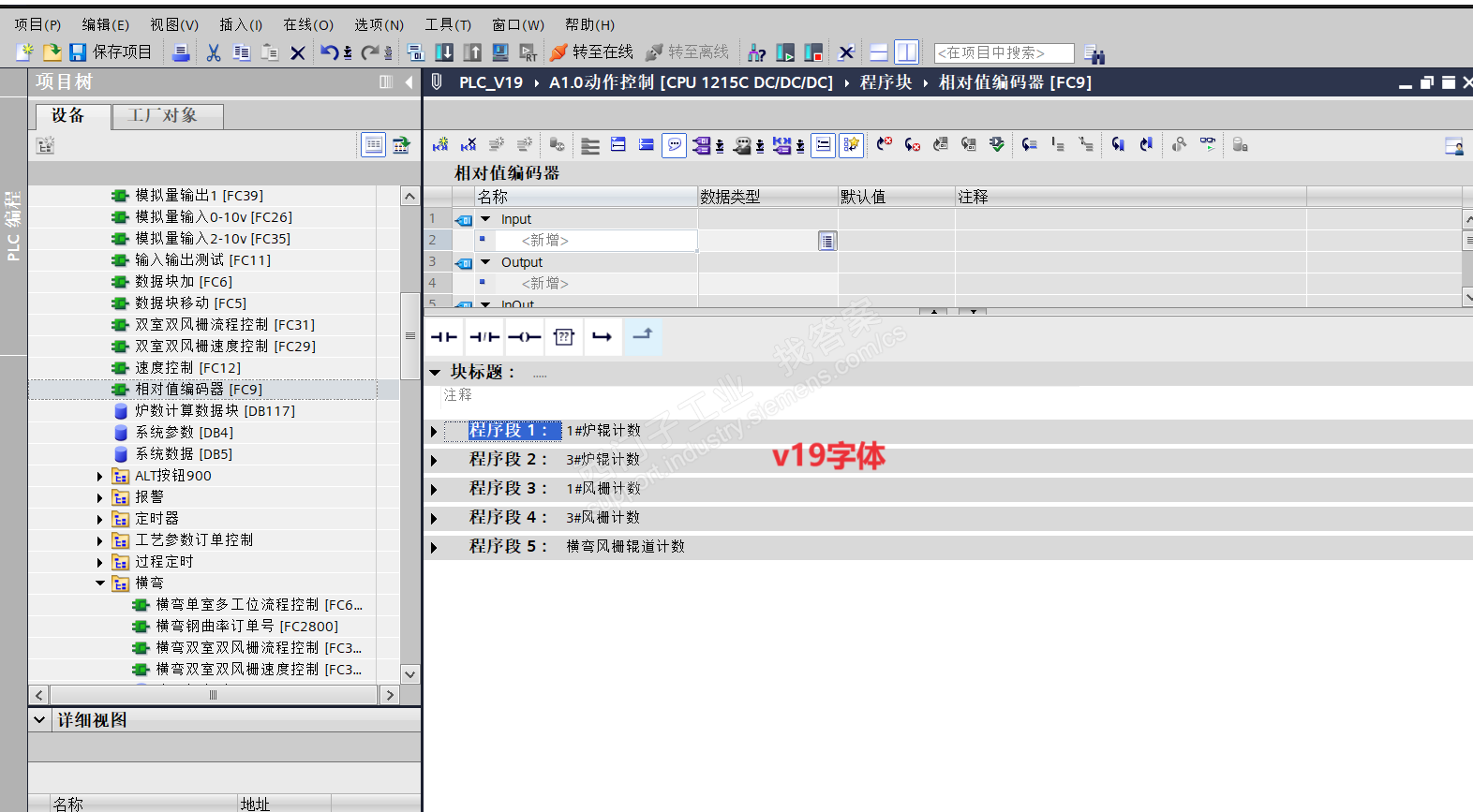
Task: Expand the 定时器 folder
Action: click(x=100, y=520)
